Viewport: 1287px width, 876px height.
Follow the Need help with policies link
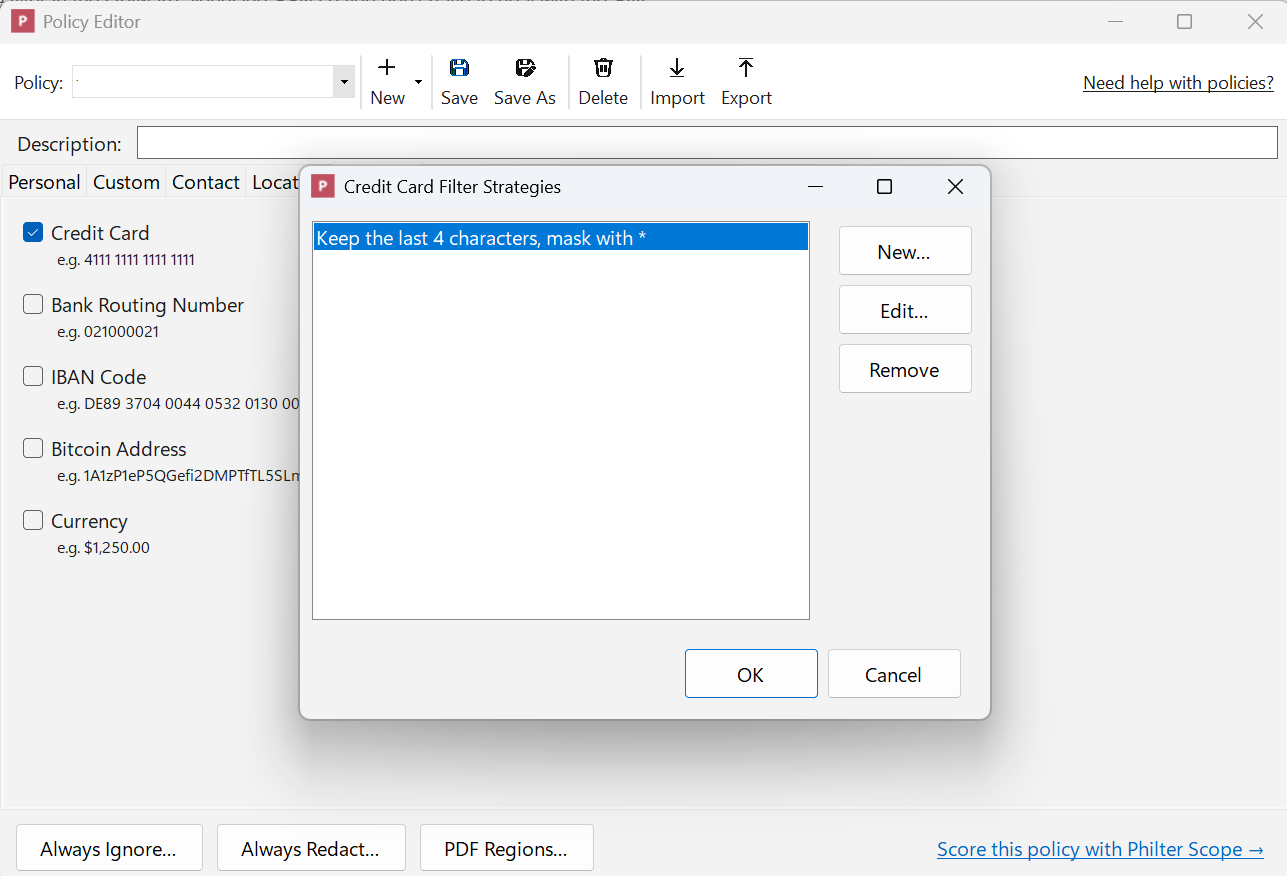click(x=1179, y=83)
